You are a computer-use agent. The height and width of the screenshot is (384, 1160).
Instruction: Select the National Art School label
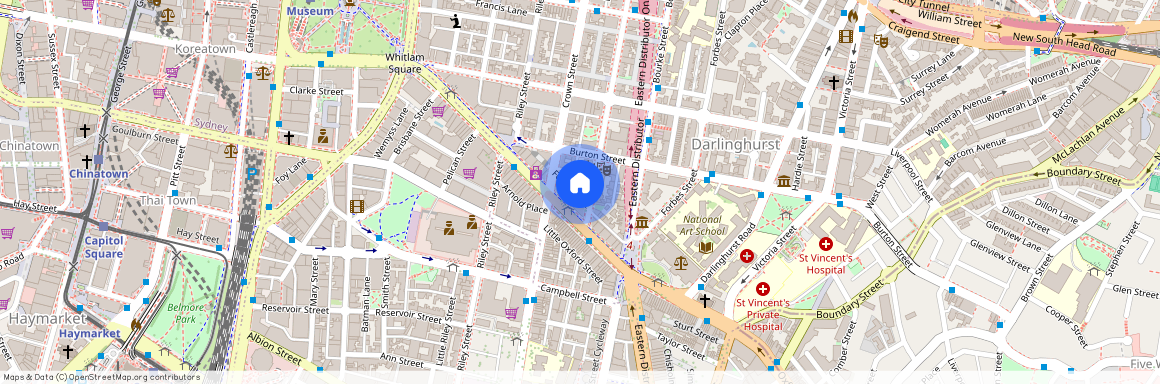(703, 226)
